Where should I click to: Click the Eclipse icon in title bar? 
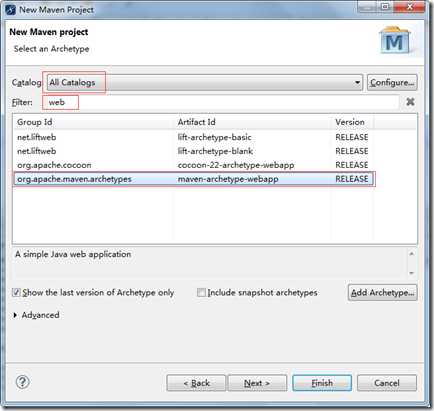pyautogui.click(x=10, y=9)
